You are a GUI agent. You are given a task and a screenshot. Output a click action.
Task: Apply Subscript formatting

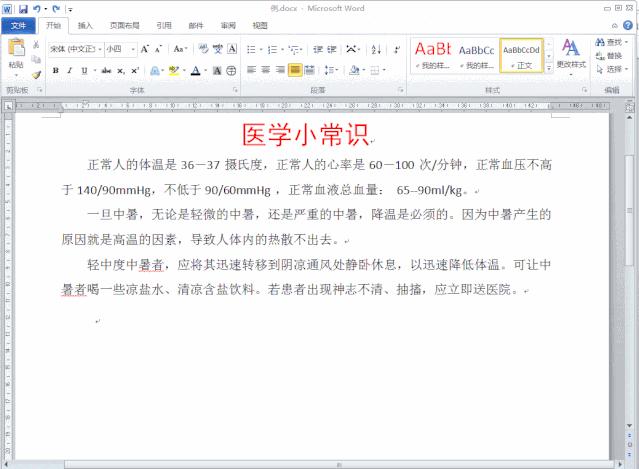[x=121, y=70]
